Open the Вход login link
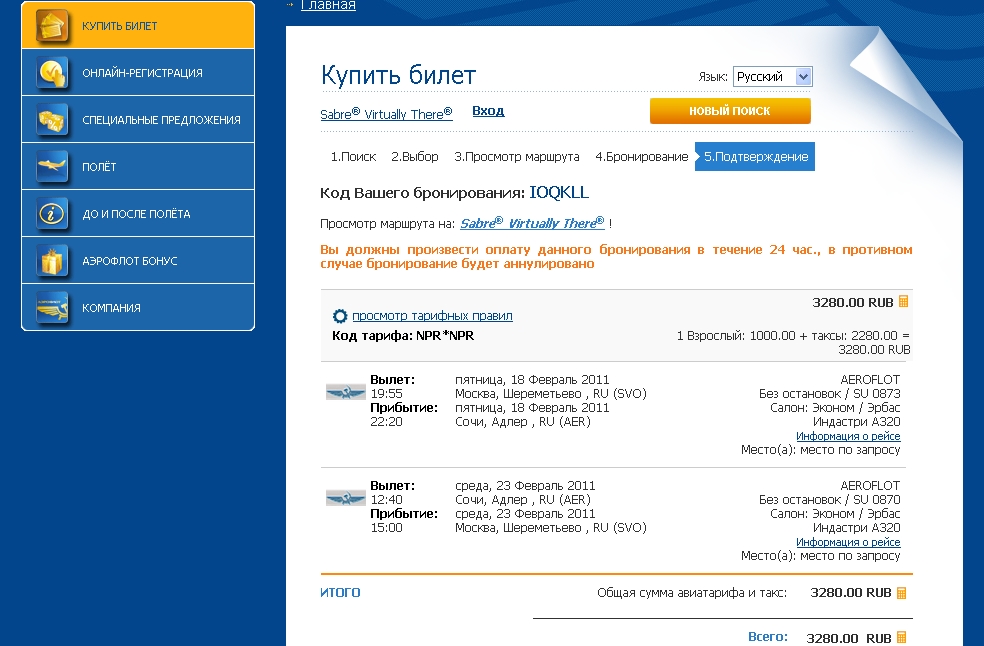The width and height of the screenshot is (984, 646). tap(488, 111)
